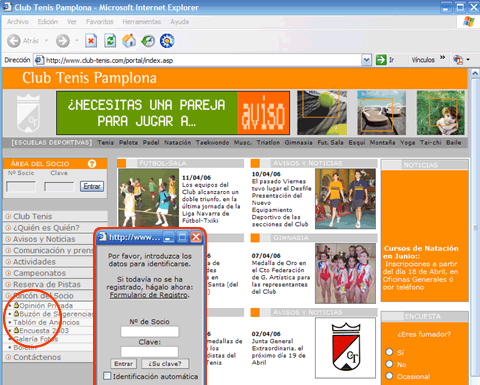Click the Windows flag logo in menu bar
Image resolution: width=480 pixels, height=385 pixels.
469,22
